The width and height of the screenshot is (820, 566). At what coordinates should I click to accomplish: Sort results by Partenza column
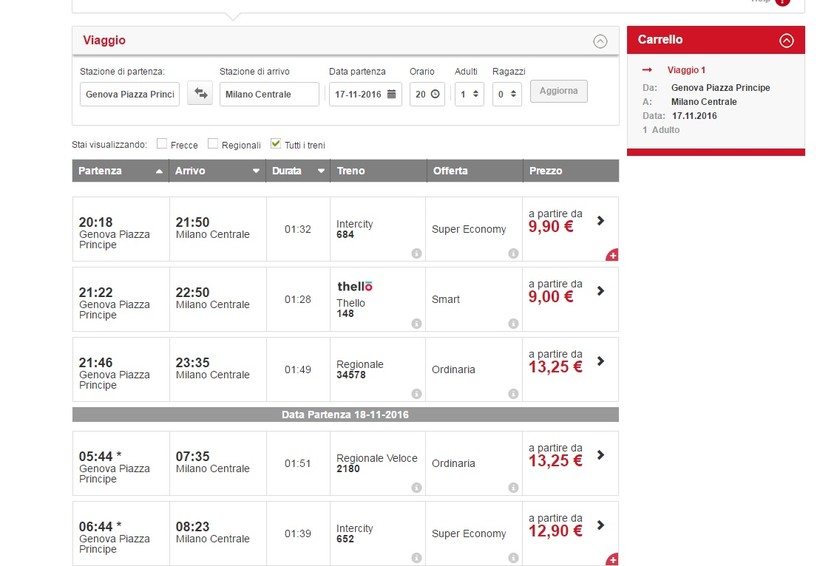[x=120, y=171]
